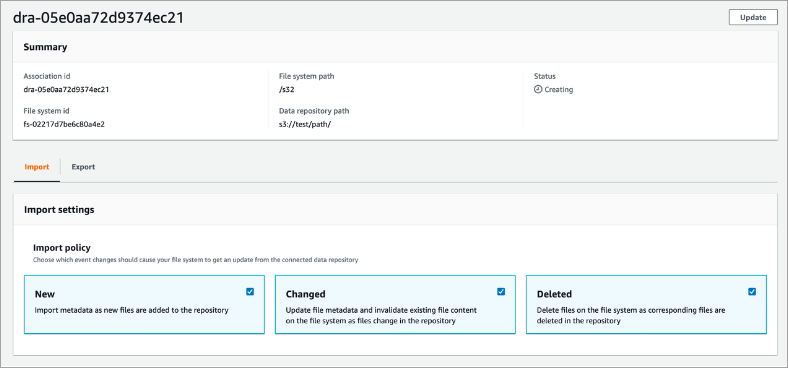Click the File system id label
788x368 pixels.
tap(46, 111)
